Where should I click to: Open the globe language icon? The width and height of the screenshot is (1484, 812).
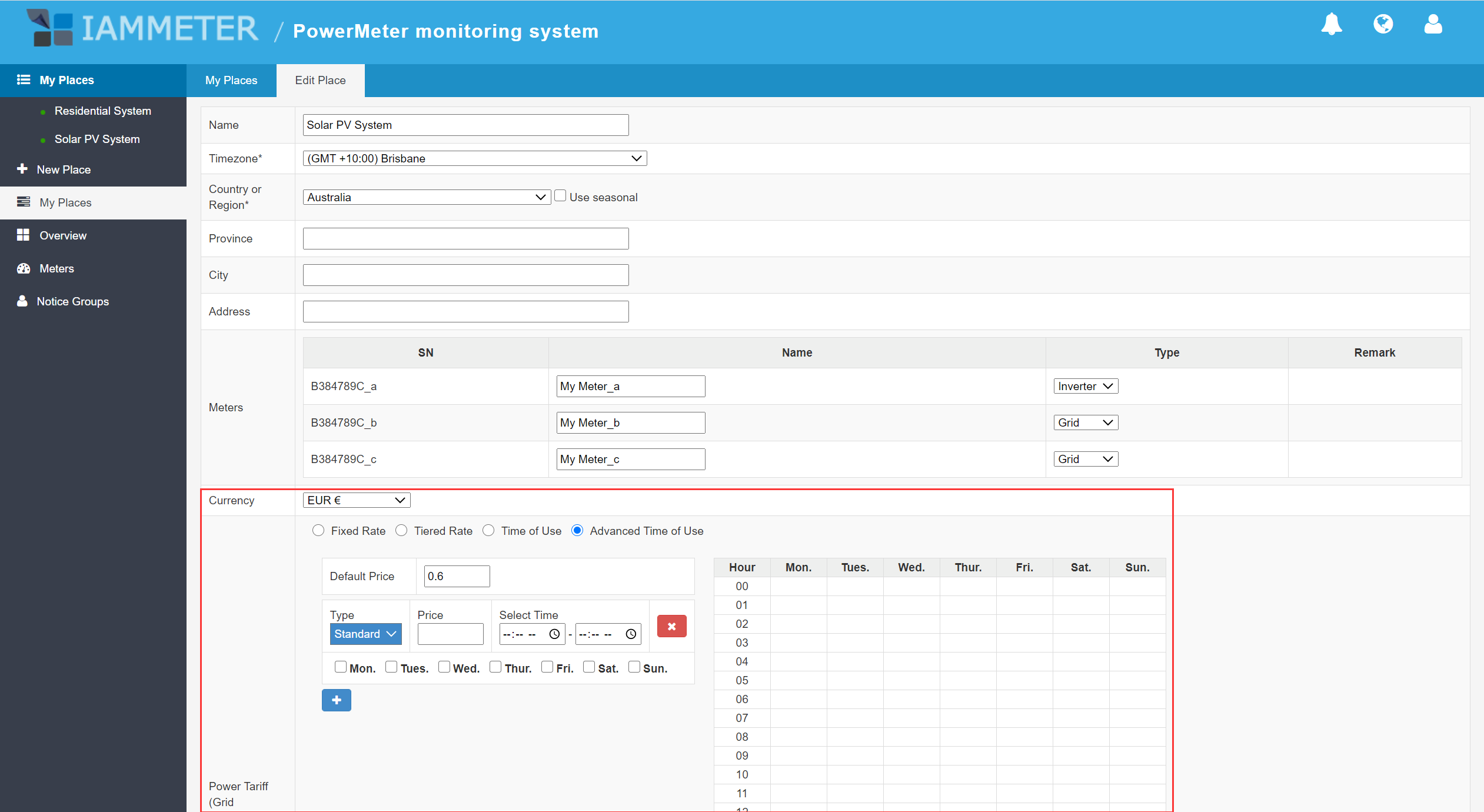pyautogui.click(x=1383, y=25)
